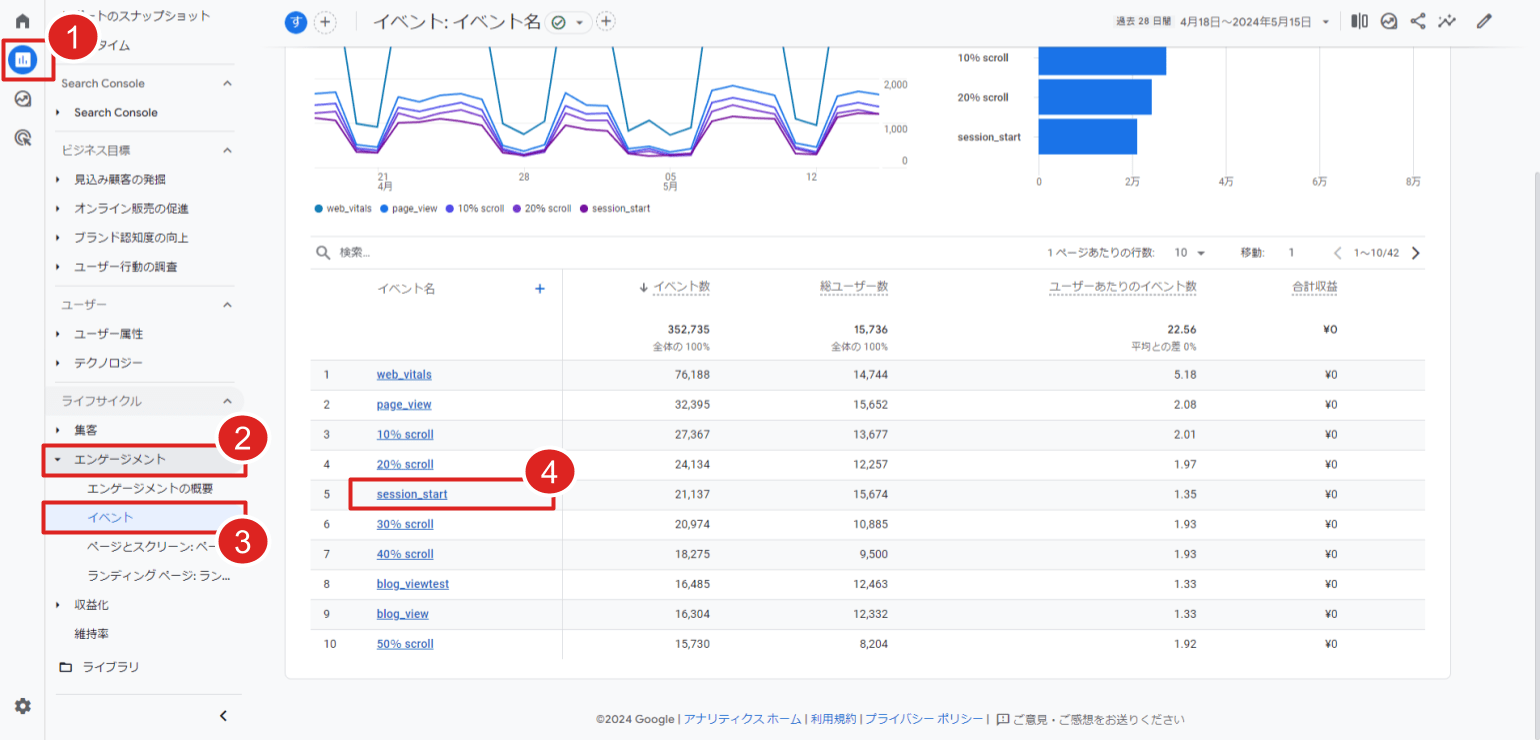
Task: Collapse the navigation panel arrow
Action: (223, 715)
